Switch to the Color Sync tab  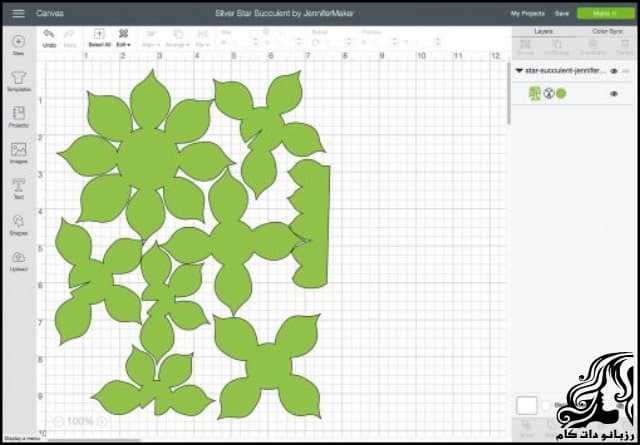[x=607, y=31]
